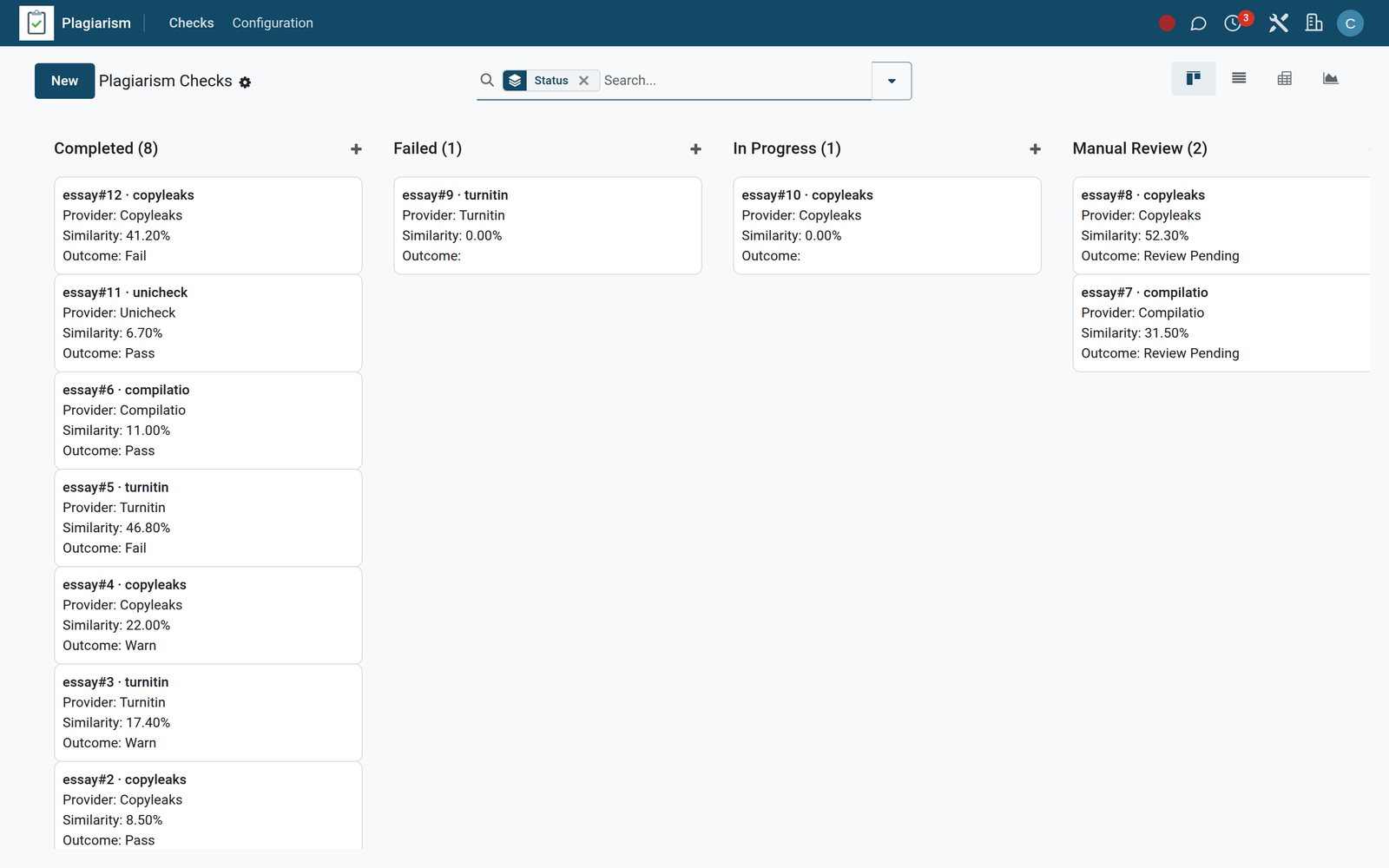Click the Plagiarism app logo icon

pyautogui.click(x=36, y=23)
